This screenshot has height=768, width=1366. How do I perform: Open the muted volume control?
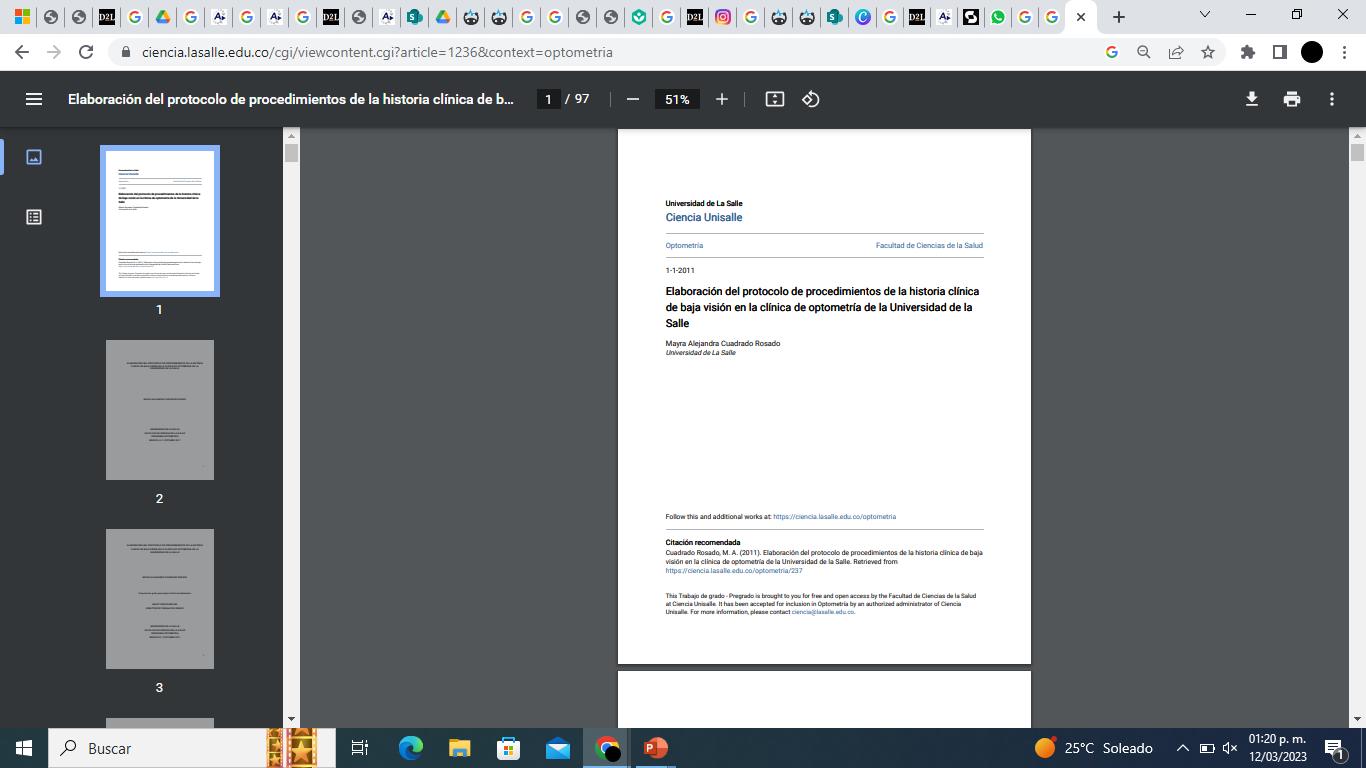1230,748
